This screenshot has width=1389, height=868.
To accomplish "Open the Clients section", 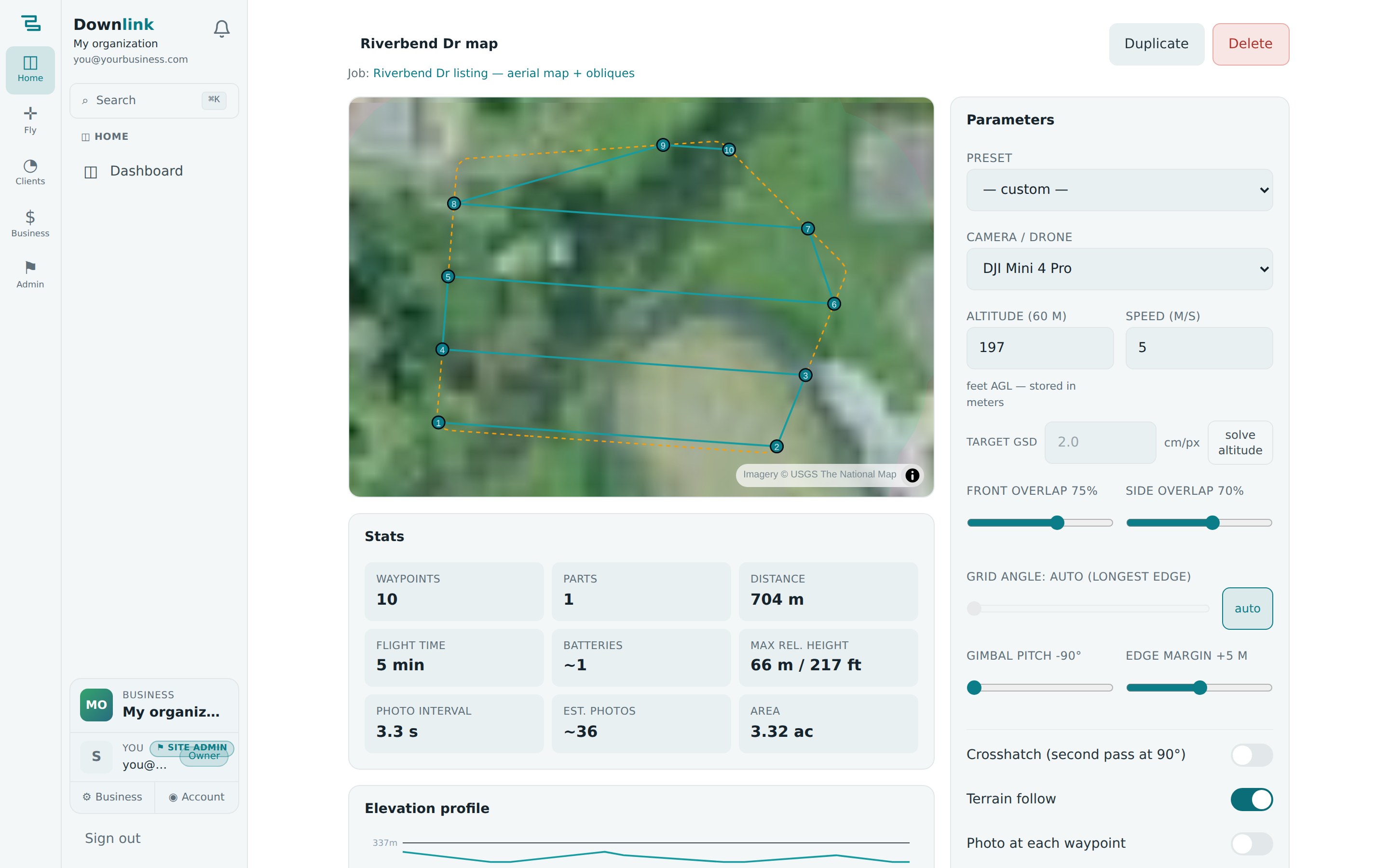I will pyautogui.click(x=30, y=172).
